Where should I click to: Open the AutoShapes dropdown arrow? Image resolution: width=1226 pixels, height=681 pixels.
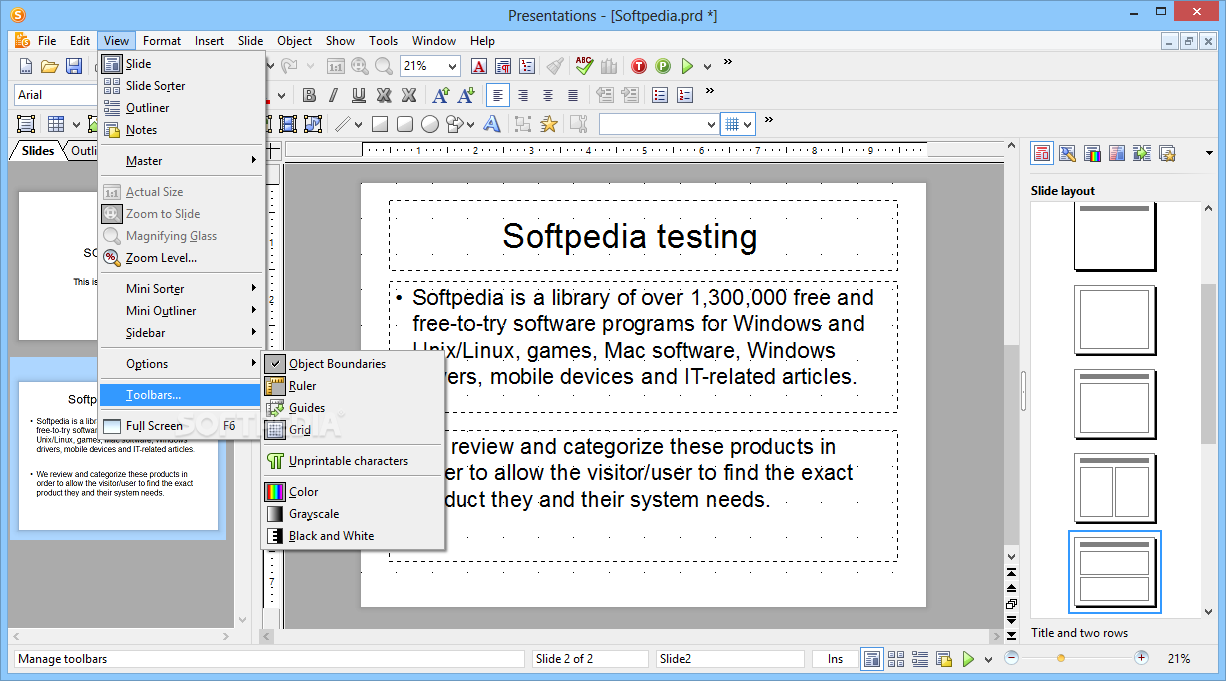(x=471, y=124)
